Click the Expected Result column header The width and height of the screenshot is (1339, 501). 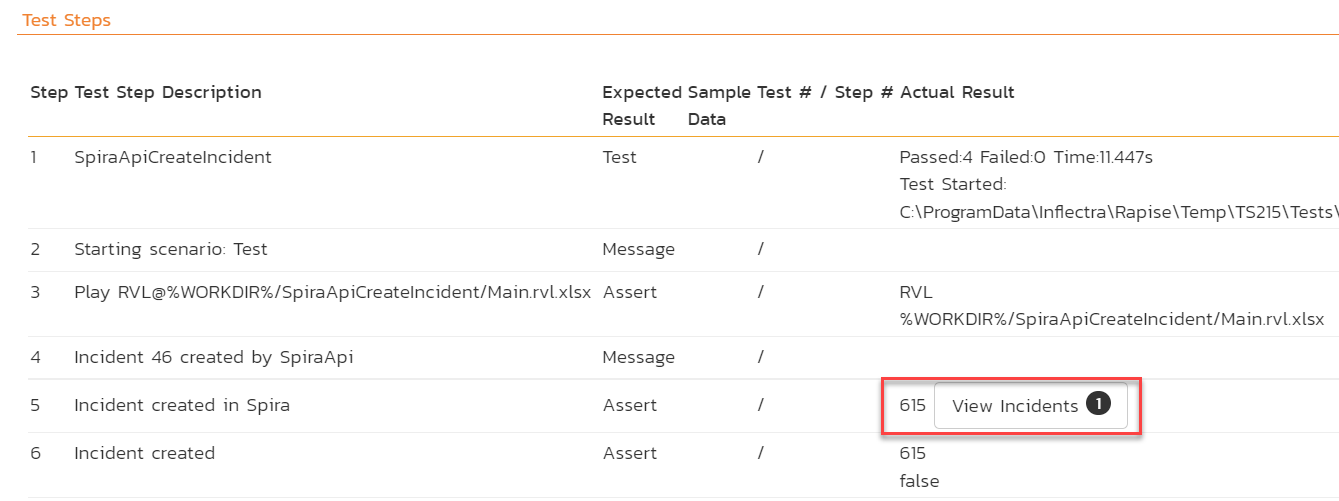tap(641, 105)
